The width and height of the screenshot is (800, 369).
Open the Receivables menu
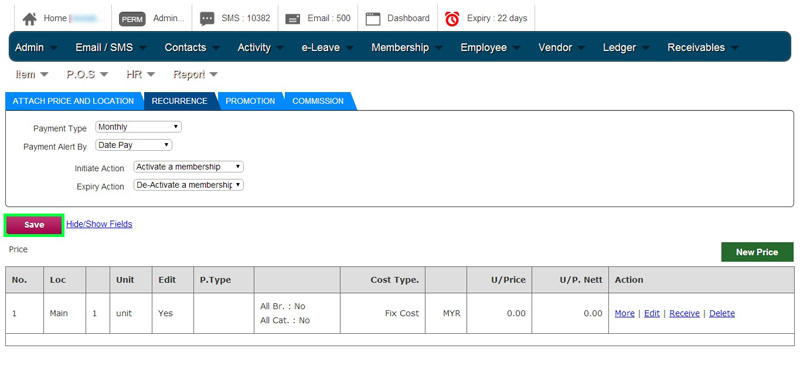[703, 47]
